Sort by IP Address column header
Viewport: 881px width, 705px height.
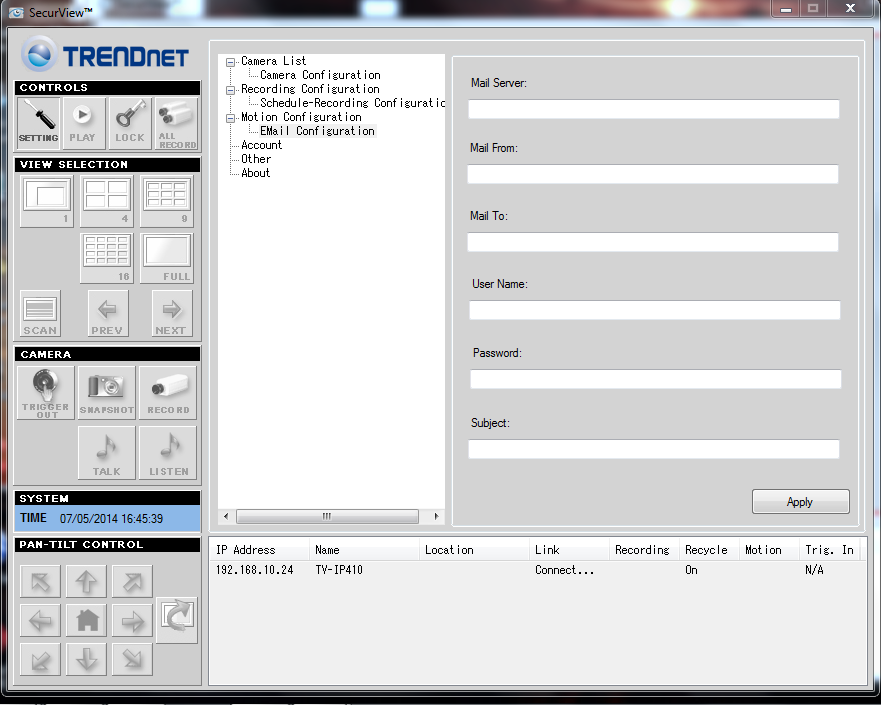coord(260,550)
